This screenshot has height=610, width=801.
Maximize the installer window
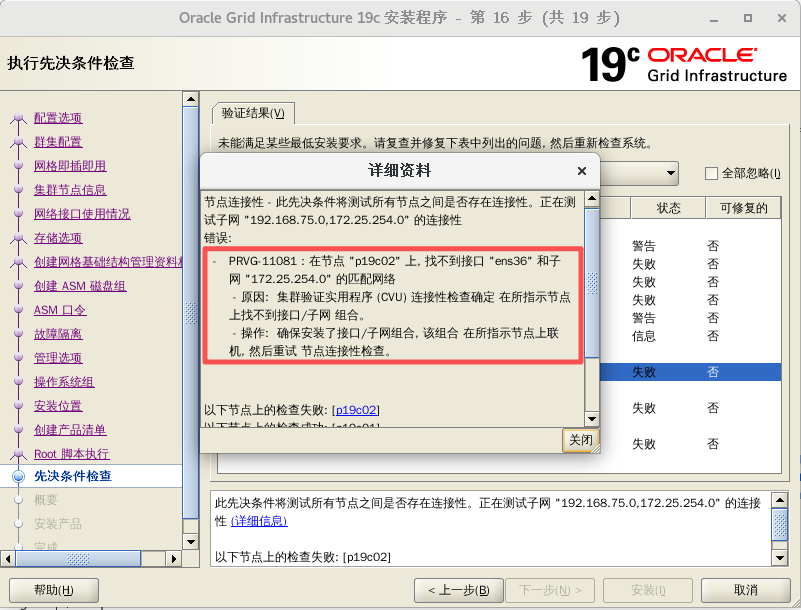pos(748,18)
